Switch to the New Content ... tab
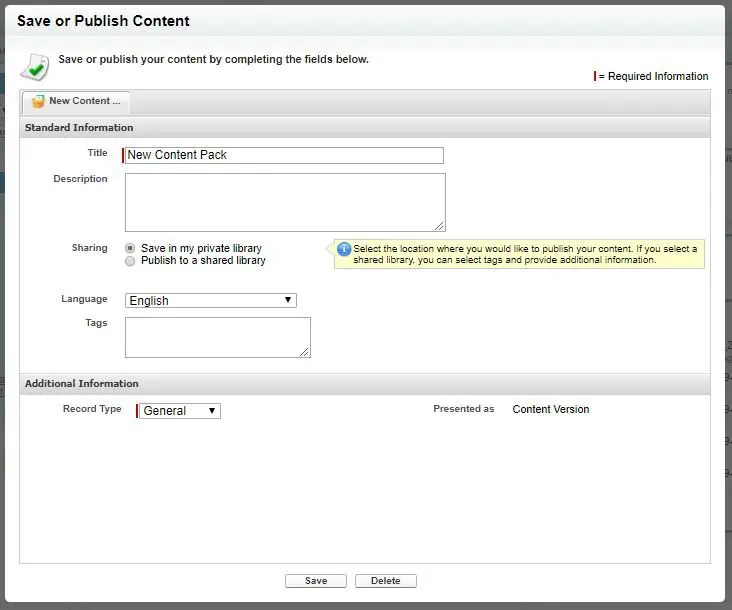This screenshot has width=732, height=610. (x=76, y=101)
